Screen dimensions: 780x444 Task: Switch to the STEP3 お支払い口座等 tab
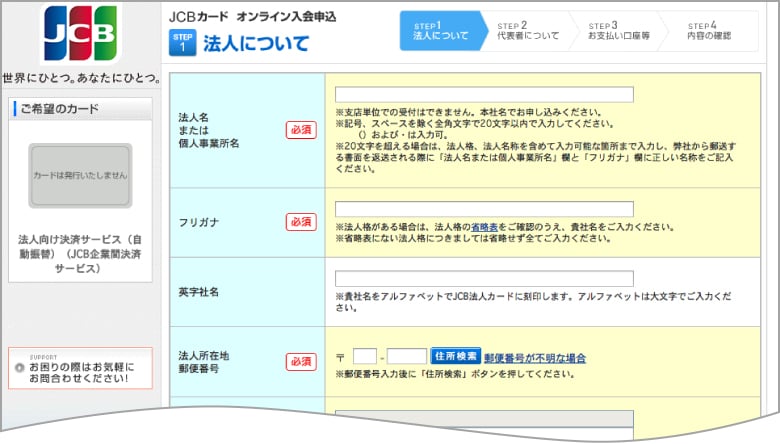coord(618,31)
